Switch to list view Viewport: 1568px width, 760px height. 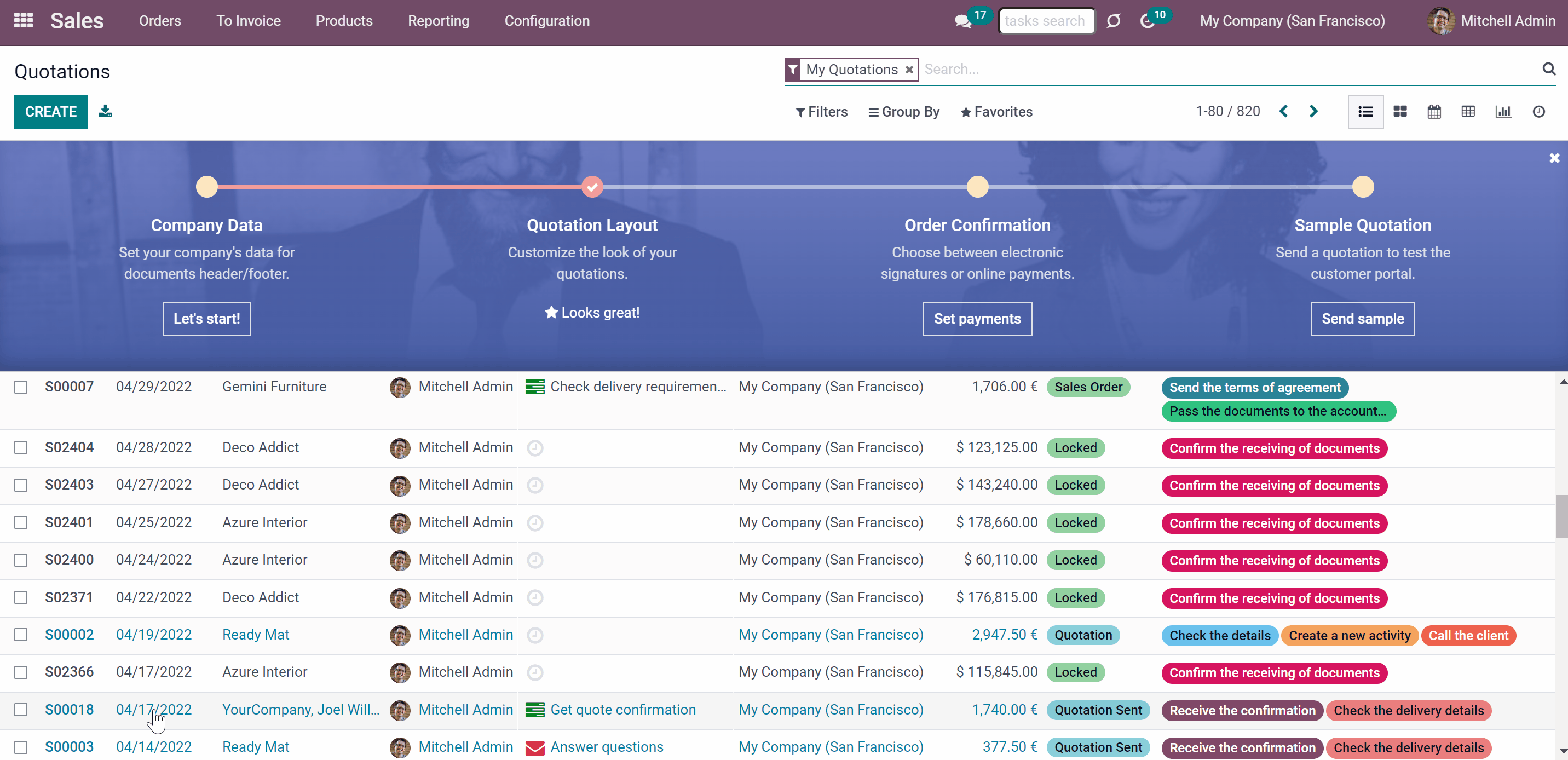pos(1365,112)
